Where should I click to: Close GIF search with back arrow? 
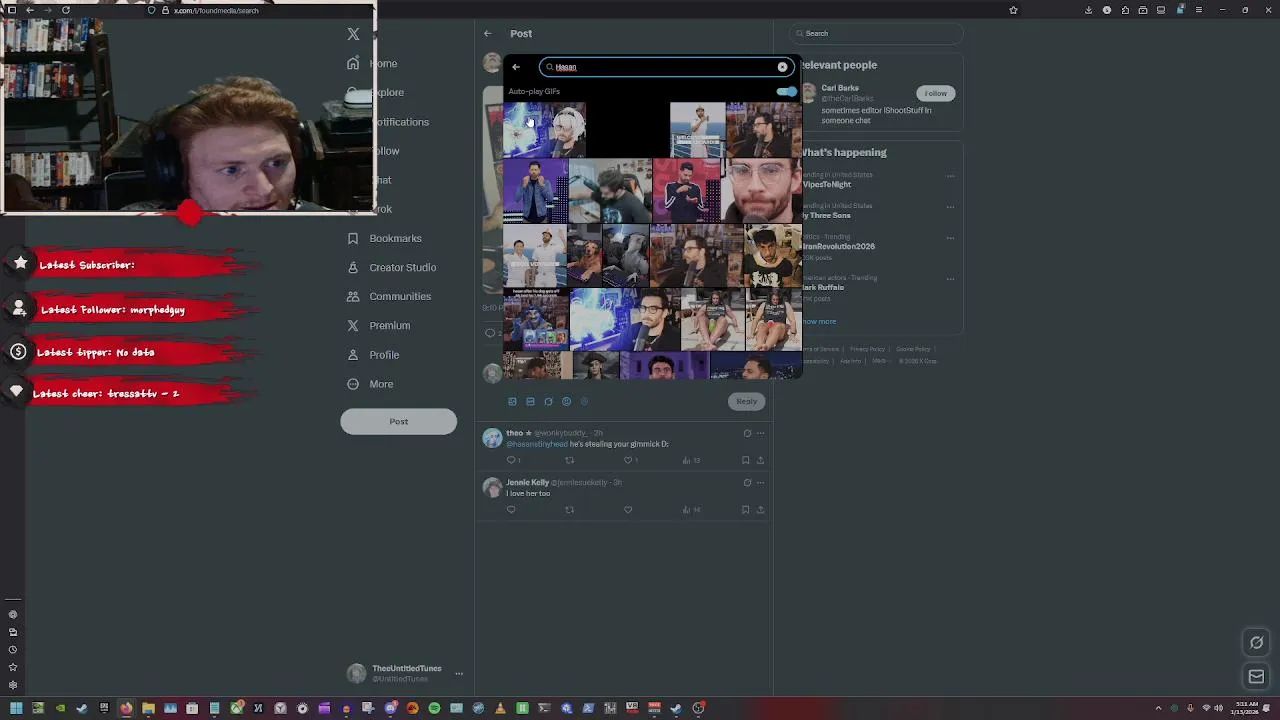[x=516, y=67]
